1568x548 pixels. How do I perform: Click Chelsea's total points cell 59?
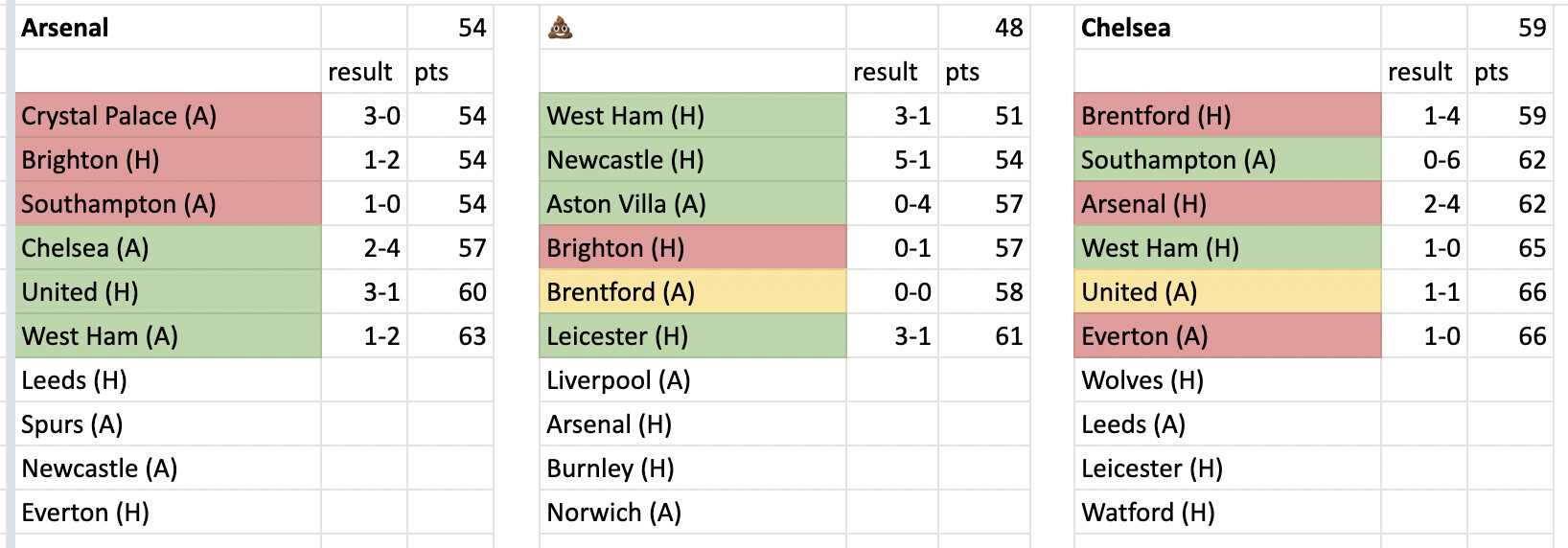pos(1510,28)
